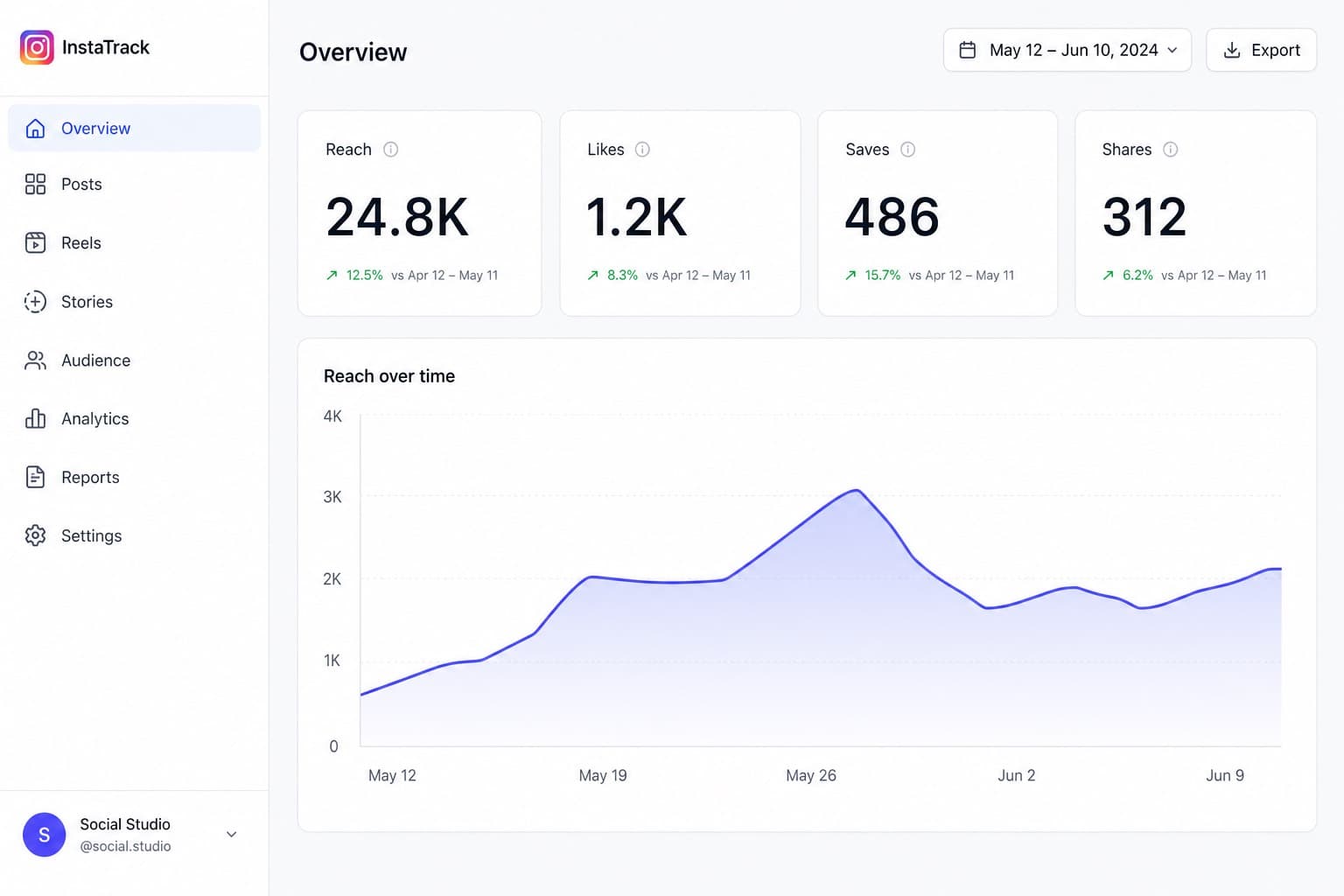Click the Jun 2 label on chart axis

click(x=1017, y=775)
